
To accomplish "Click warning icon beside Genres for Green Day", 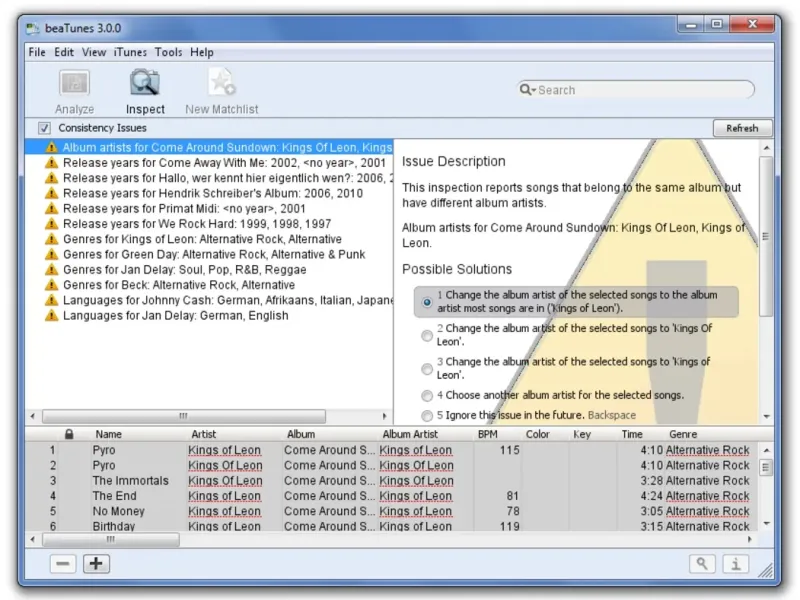I will [x=52, y=254].
